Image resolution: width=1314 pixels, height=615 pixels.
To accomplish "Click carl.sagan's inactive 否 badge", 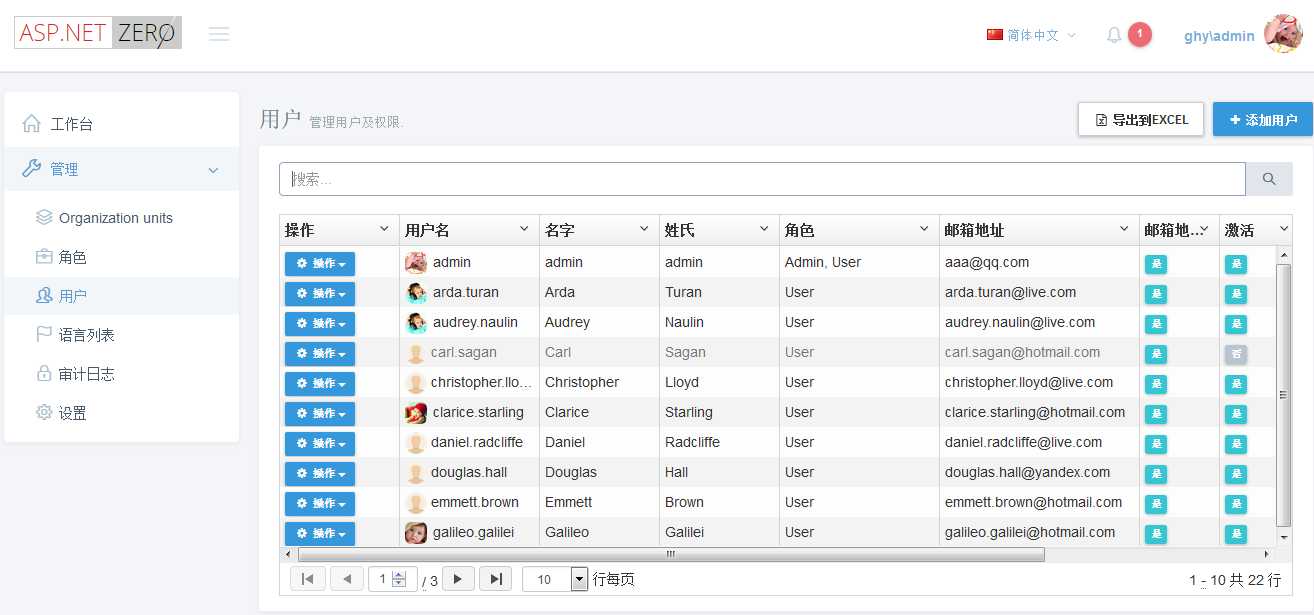I will point(1236,354).
